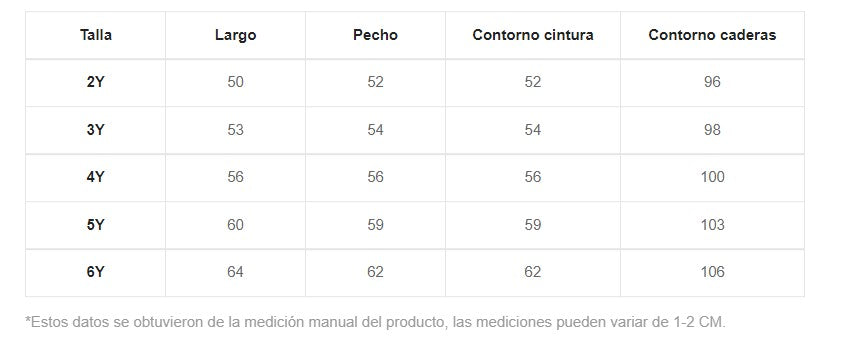Click the Largo value 50 for 2Y
Screen dimensions: 842x362
click(x=235, y=82)
